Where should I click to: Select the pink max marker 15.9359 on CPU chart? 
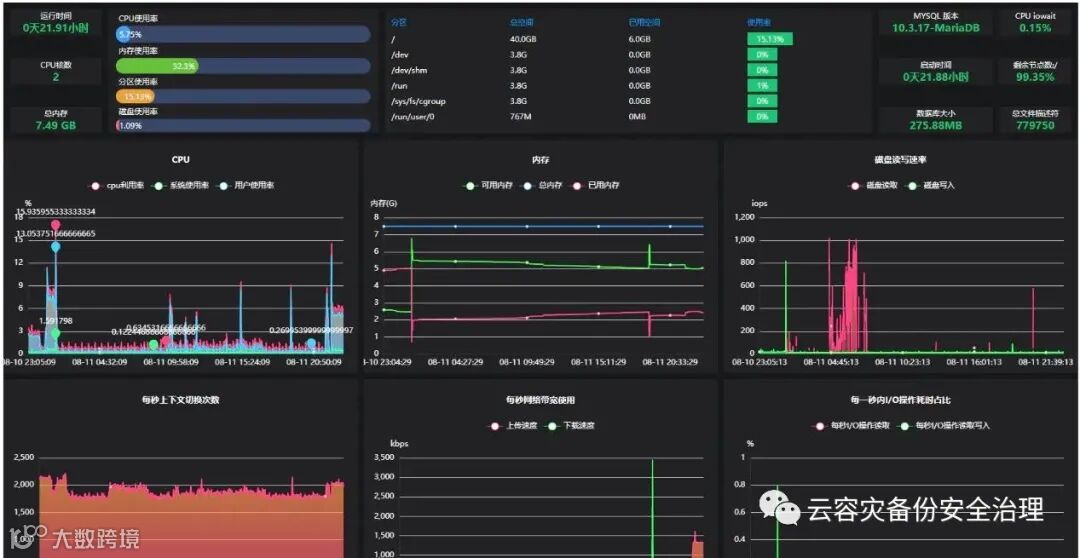(55, 225)
